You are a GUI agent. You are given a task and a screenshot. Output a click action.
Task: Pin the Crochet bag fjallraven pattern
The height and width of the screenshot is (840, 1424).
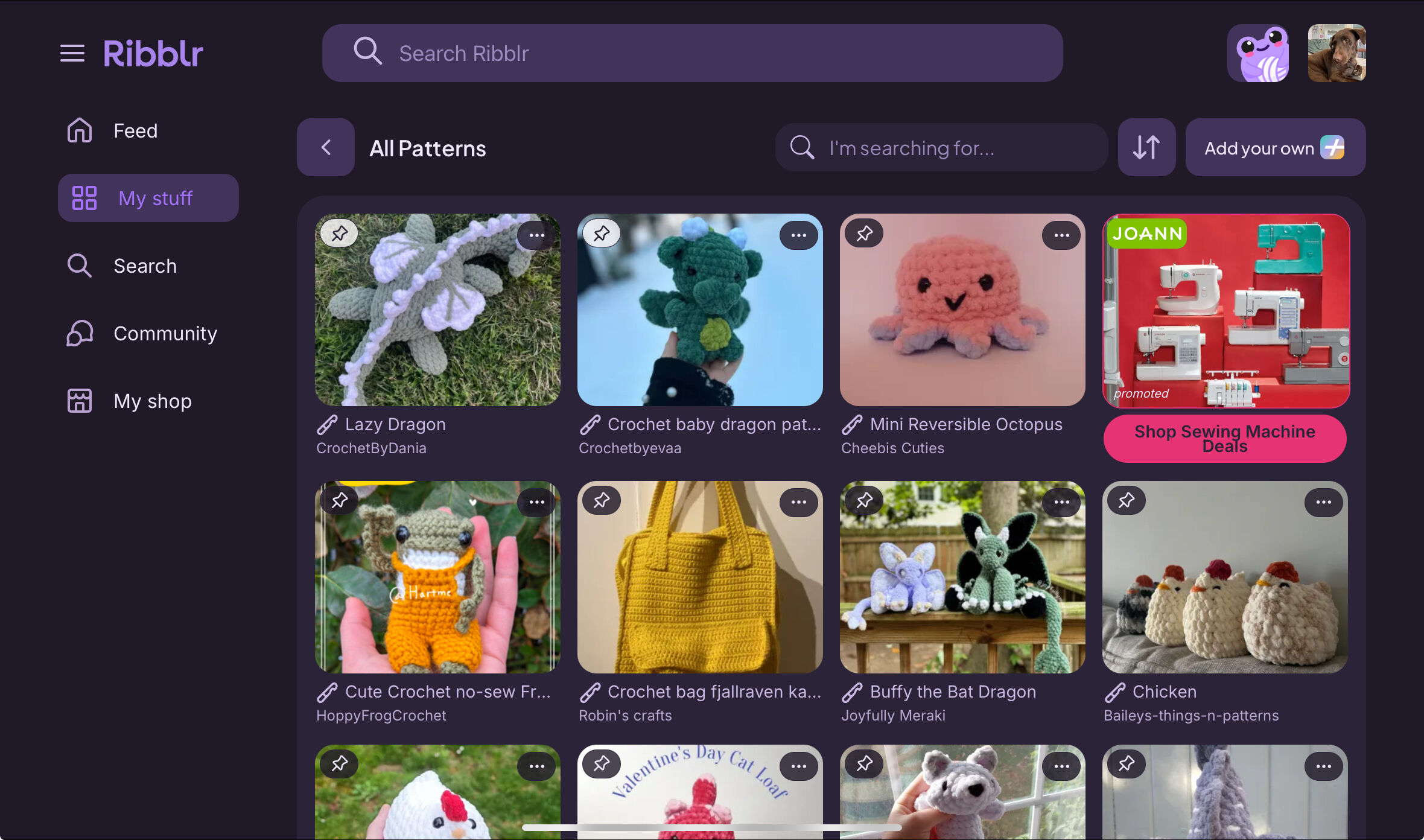pyautogui.click(x=602, y=500)
